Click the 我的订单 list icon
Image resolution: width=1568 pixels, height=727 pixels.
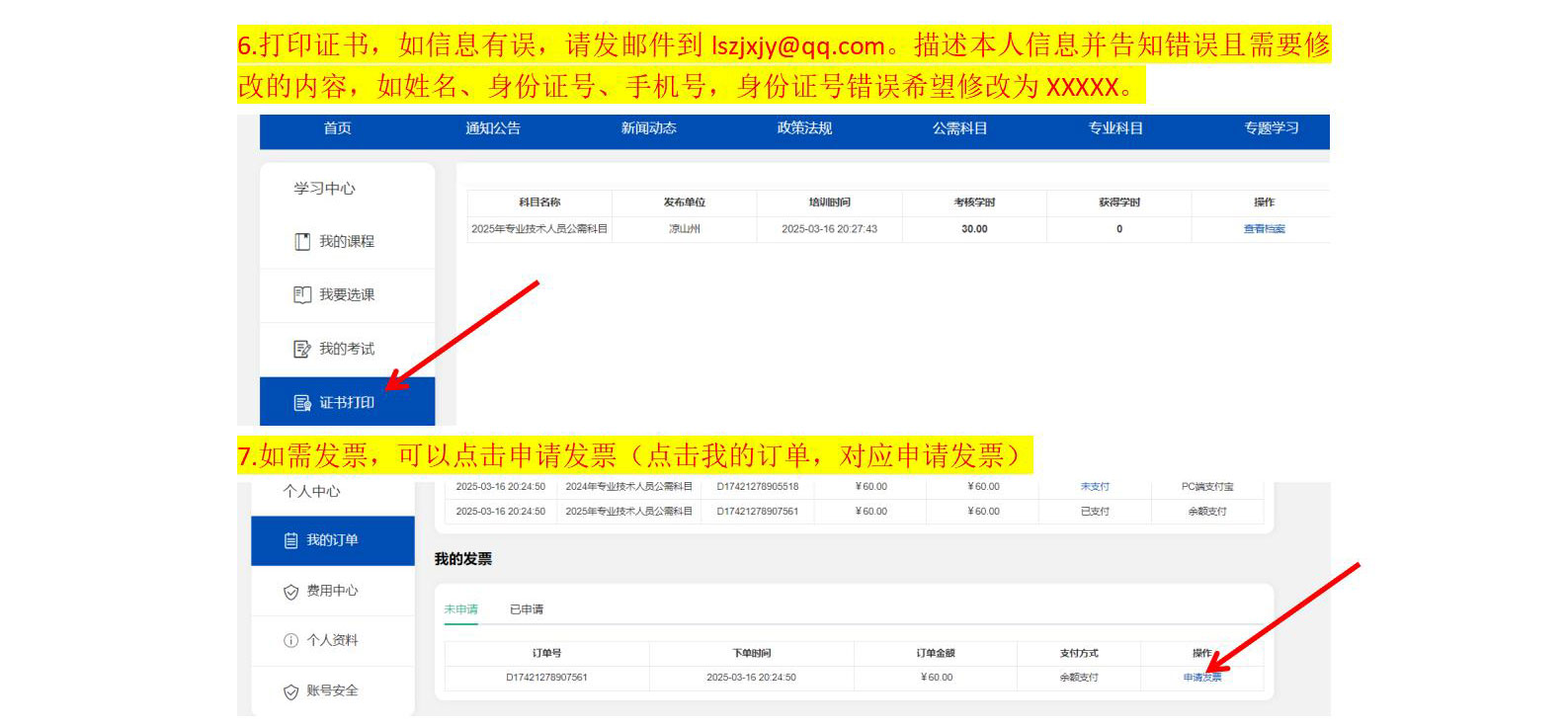tap(290, 541)
